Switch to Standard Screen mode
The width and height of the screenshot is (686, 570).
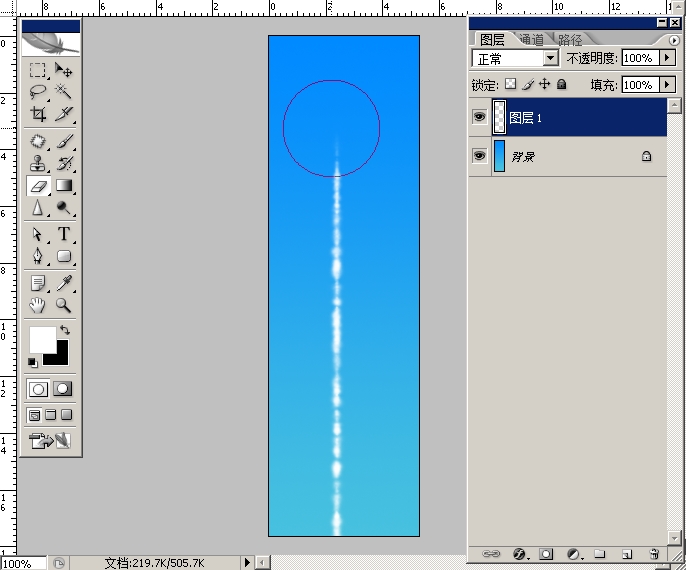click(34, 415)
